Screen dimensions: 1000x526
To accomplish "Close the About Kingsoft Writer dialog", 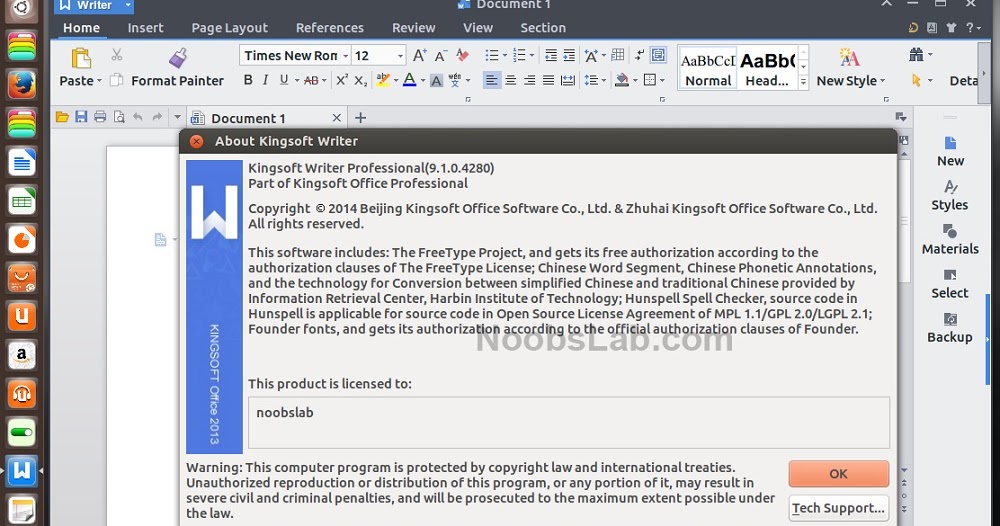I will 196,142.
